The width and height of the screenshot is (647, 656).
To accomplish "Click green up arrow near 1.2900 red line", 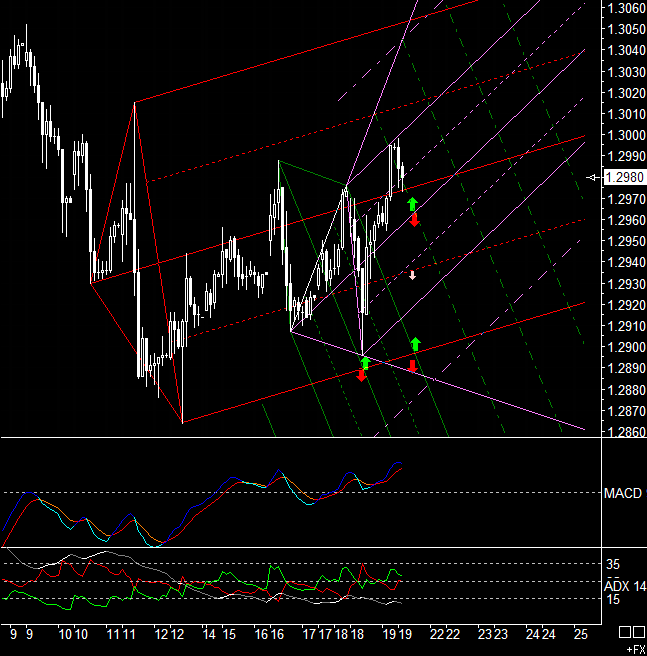I will [x=415, y=344].
